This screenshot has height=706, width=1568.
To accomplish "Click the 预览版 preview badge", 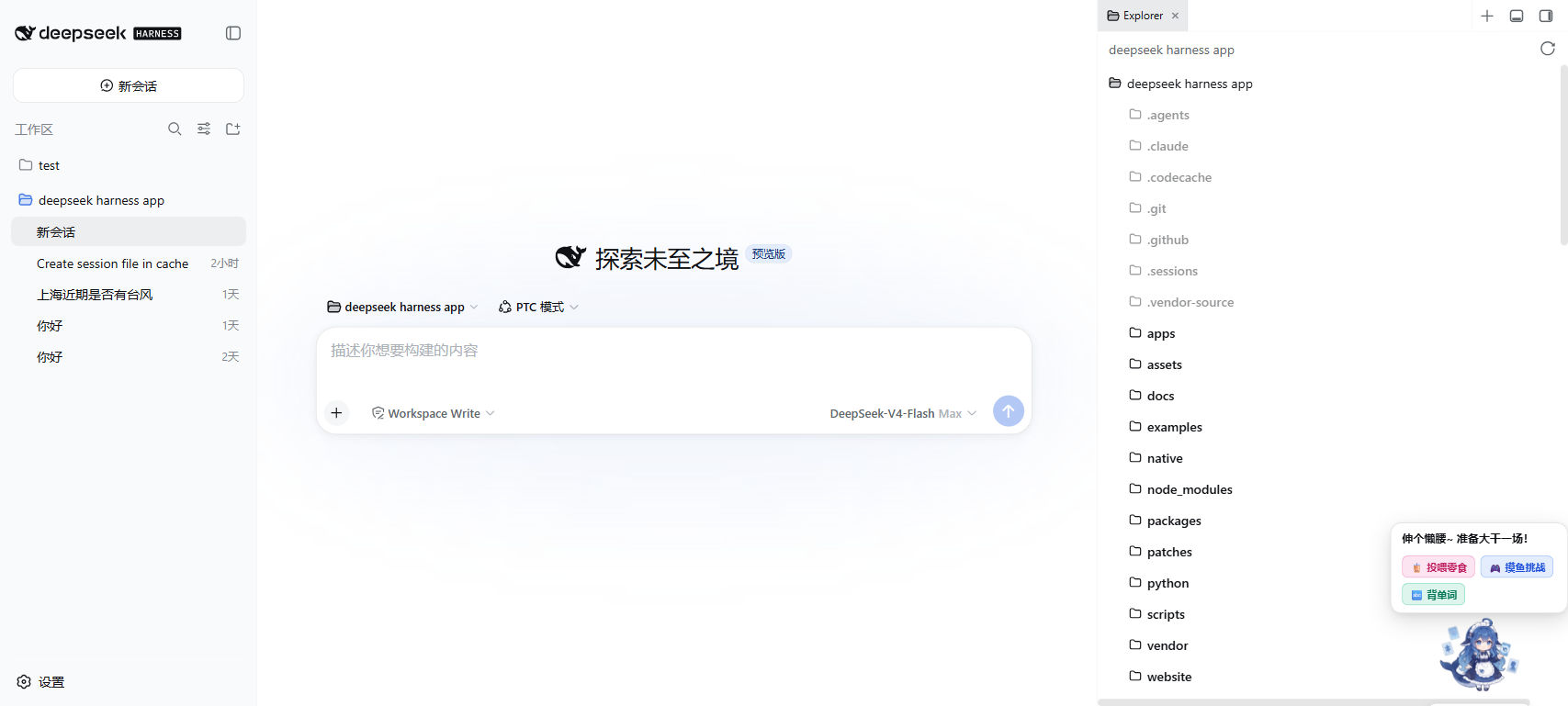I will [769, 254].
